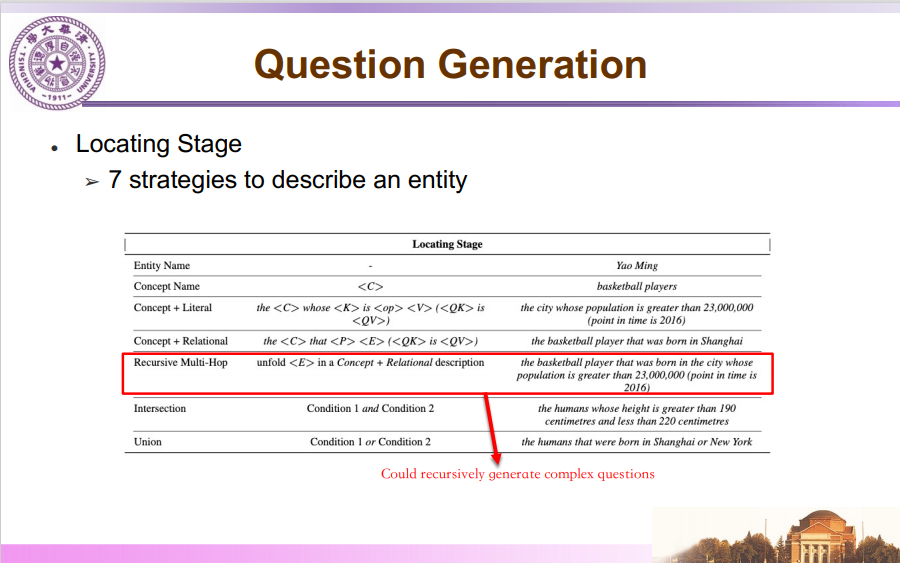
Task: Click the red annotation about complex questions
Action: click(x=518, y=474)
